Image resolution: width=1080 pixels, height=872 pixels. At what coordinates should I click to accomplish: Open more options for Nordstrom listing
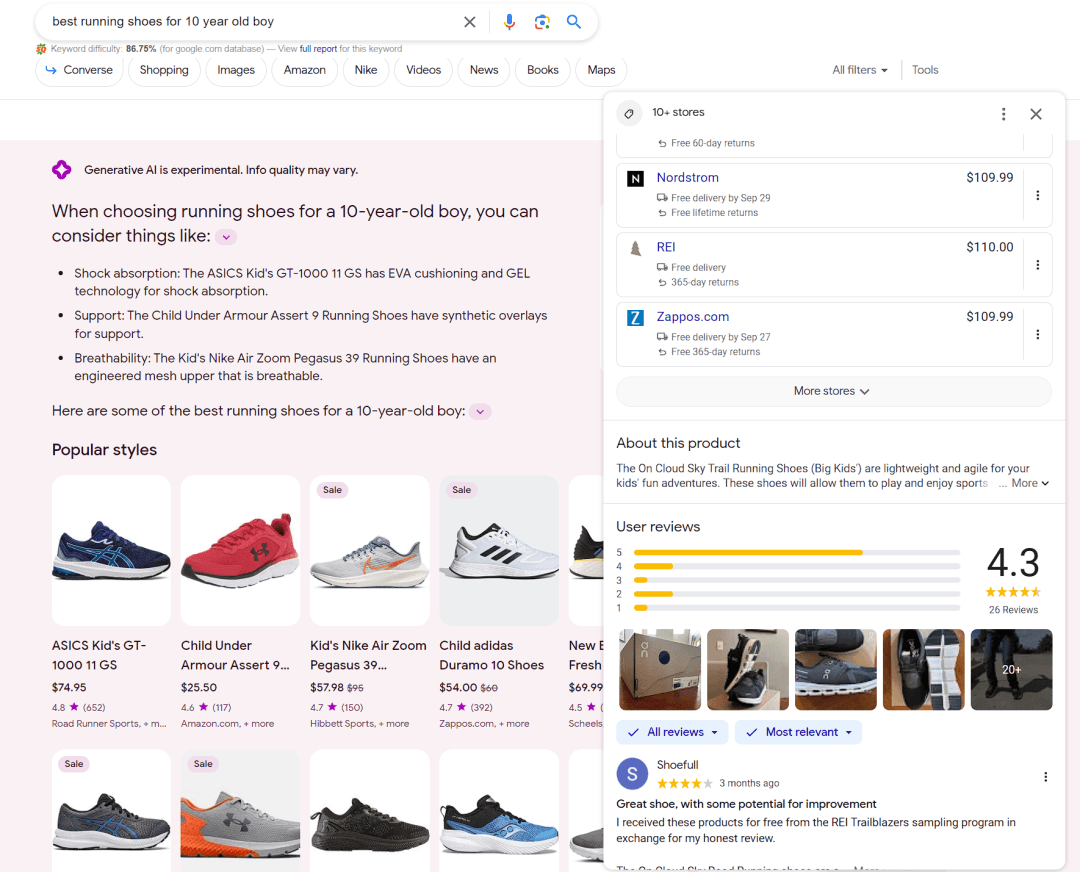(1038, 196)
